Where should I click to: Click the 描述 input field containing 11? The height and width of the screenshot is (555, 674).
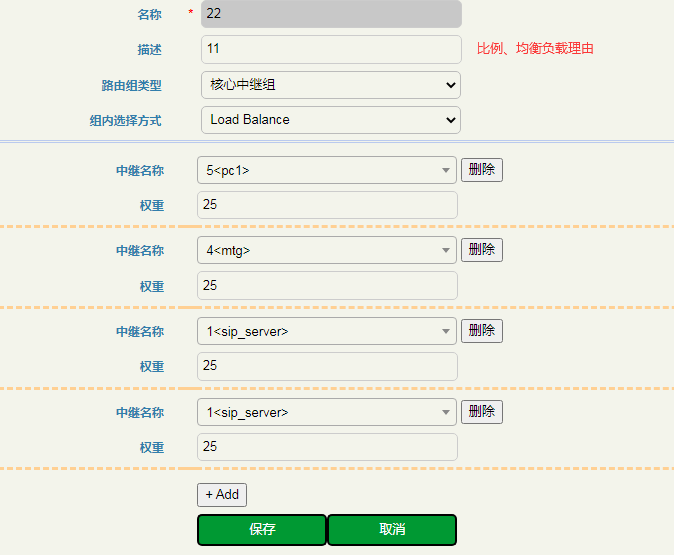pyautogui.click(x=330, y=49)
